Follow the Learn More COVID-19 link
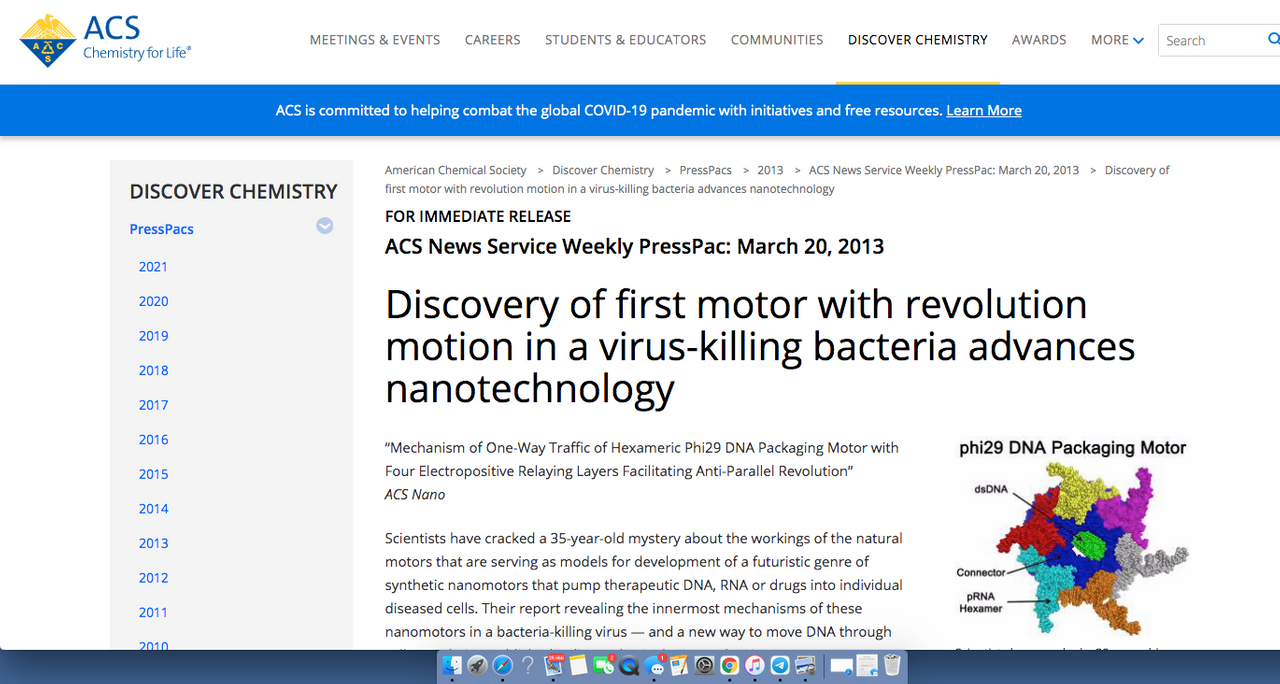Image resolution: width=1280 pixels, height=684 pixels. coord(984,110)
